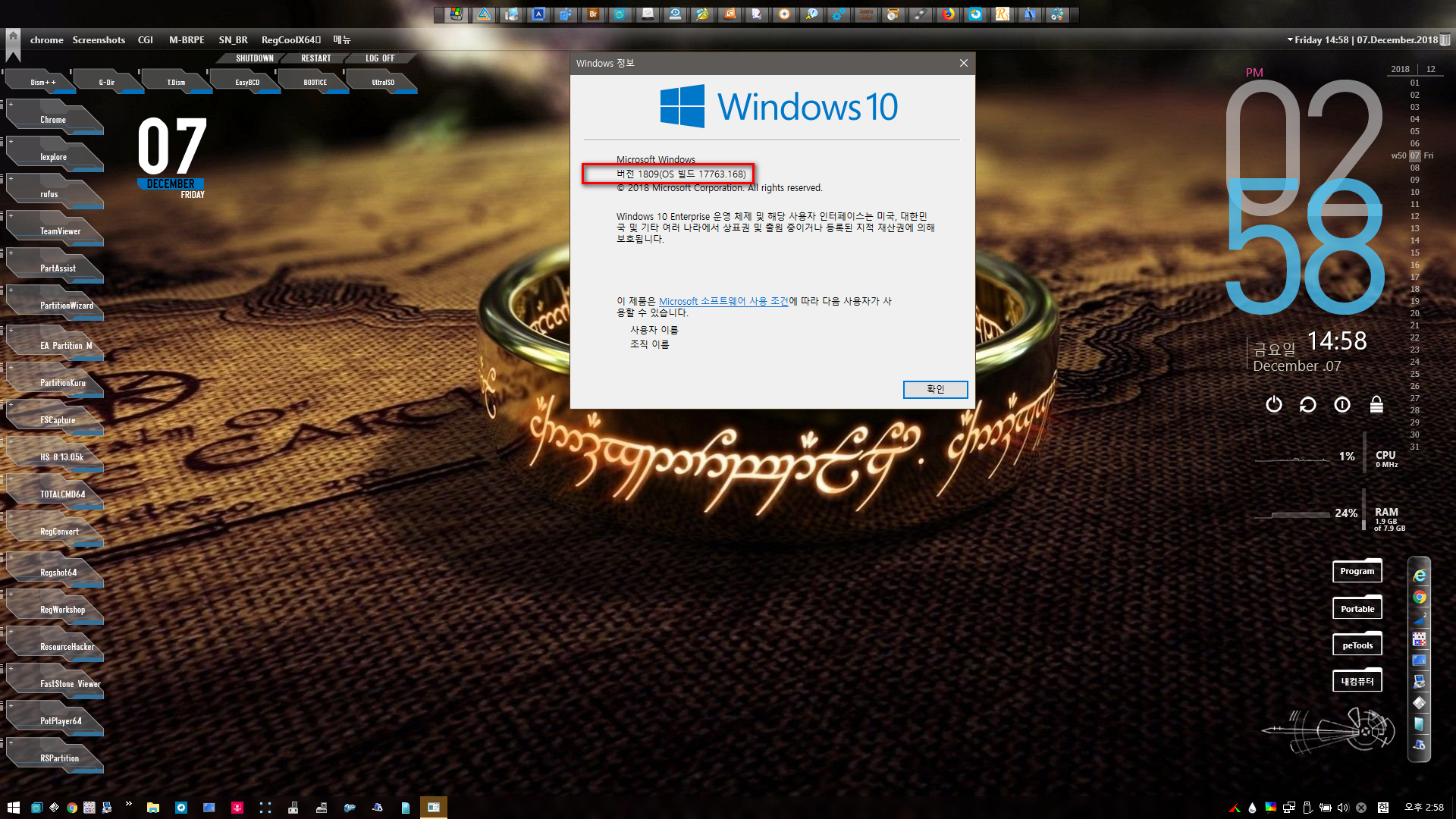
Task: Open the Windows flag icon in top dock
Action: coord(456,14)
